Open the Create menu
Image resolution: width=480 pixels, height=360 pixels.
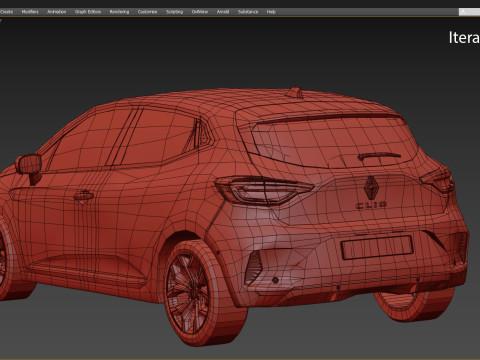pos(6,12)
